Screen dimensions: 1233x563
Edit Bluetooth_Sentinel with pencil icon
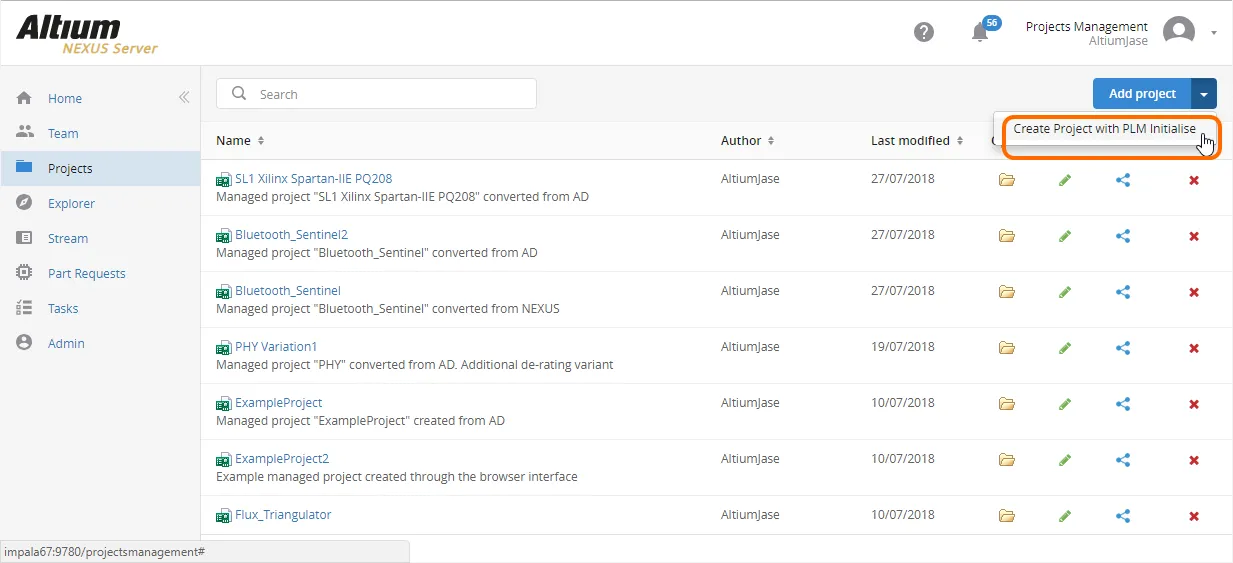coord(1065,292)
